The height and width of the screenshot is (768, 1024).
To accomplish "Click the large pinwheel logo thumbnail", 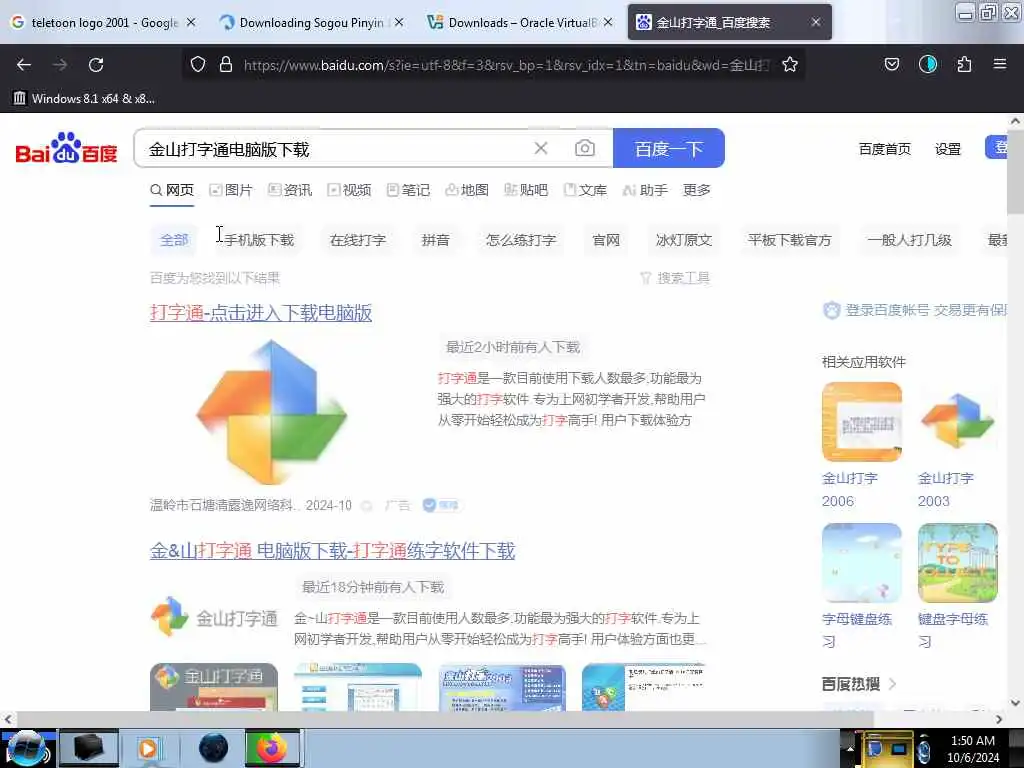I will (272, 412).
